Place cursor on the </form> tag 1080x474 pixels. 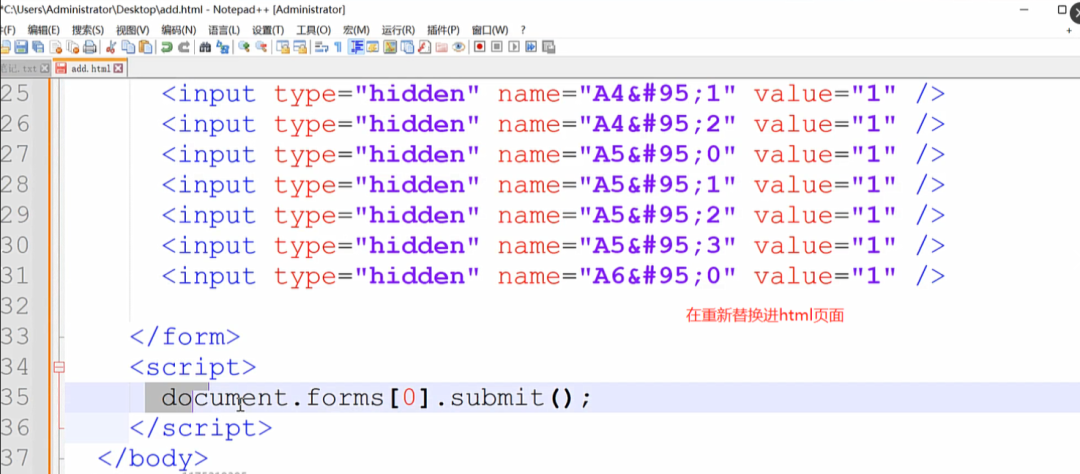click(x=185, y=337)
